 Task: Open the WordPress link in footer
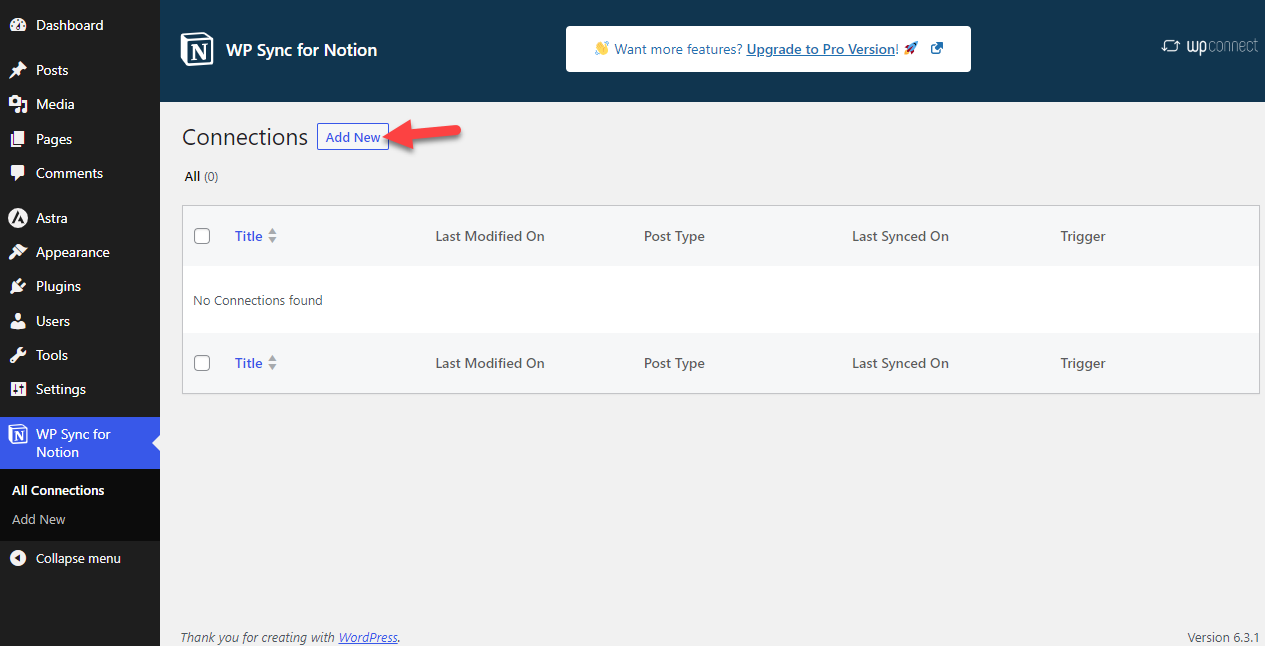(368, 637)
